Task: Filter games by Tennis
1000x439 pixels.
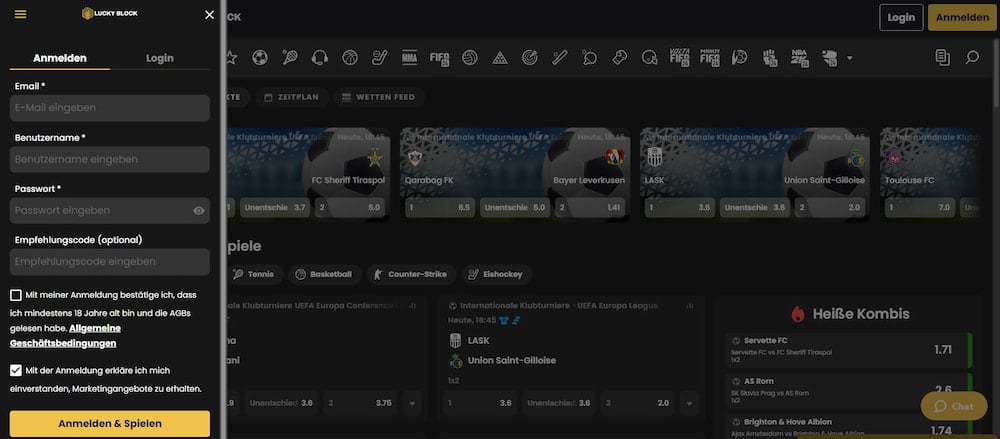Action: click(x=254, y=274)
